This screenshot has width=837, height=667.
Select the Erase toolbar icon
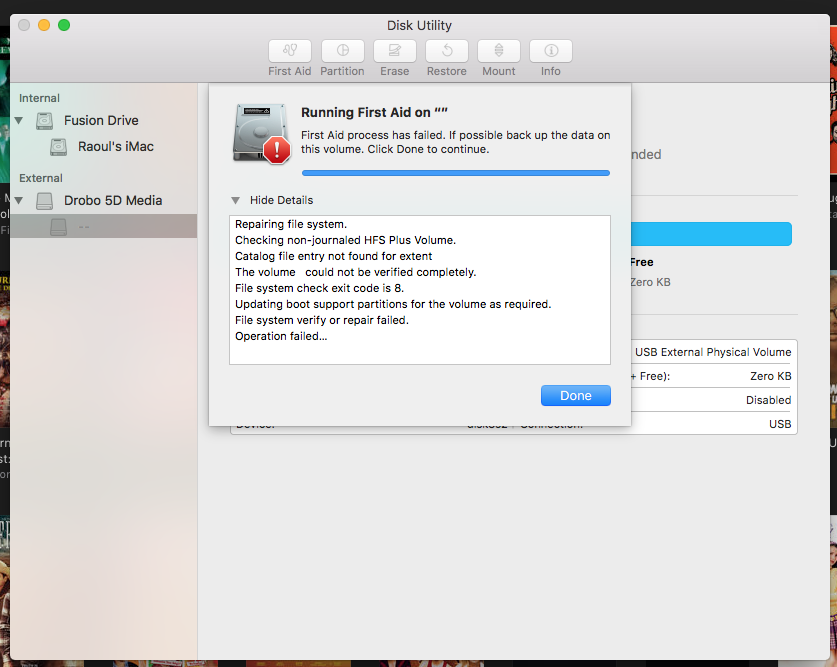click(394, 51)
